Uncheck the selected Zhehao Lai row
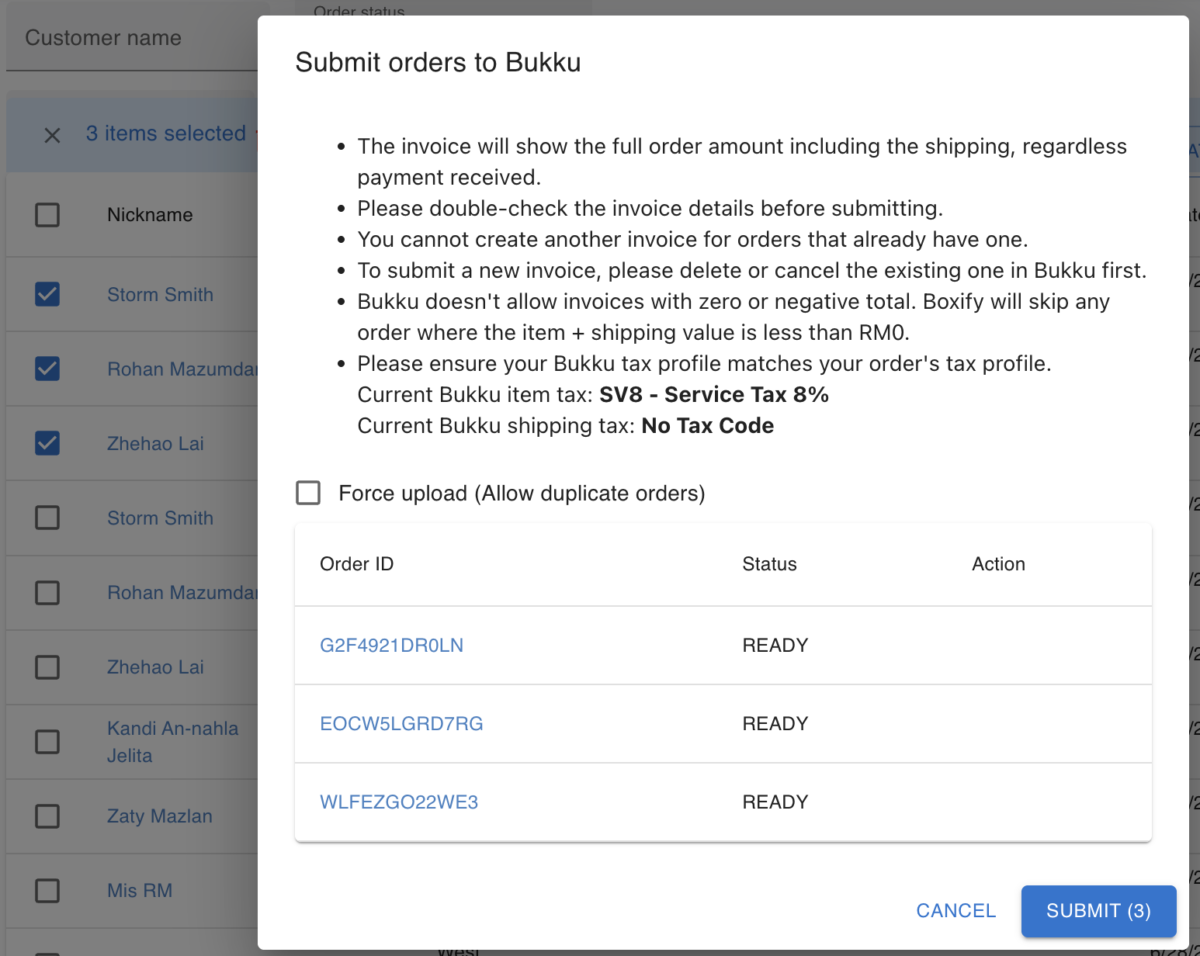The image size is (1200, 956). coord(47,442)
